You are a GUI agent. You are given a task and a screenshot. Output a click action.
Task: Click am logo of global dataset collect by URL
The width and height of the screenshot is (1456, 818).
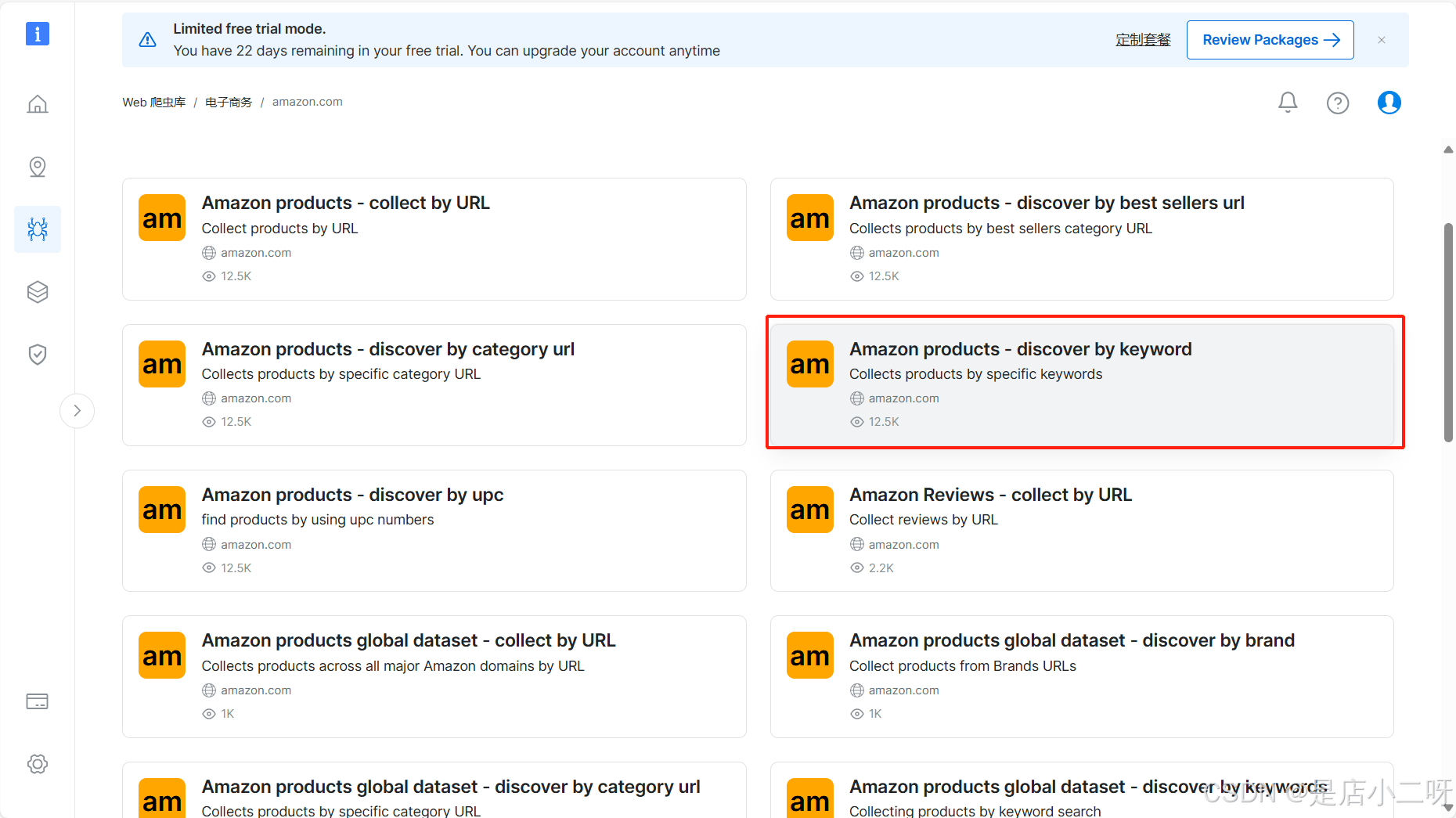point(162,655)
